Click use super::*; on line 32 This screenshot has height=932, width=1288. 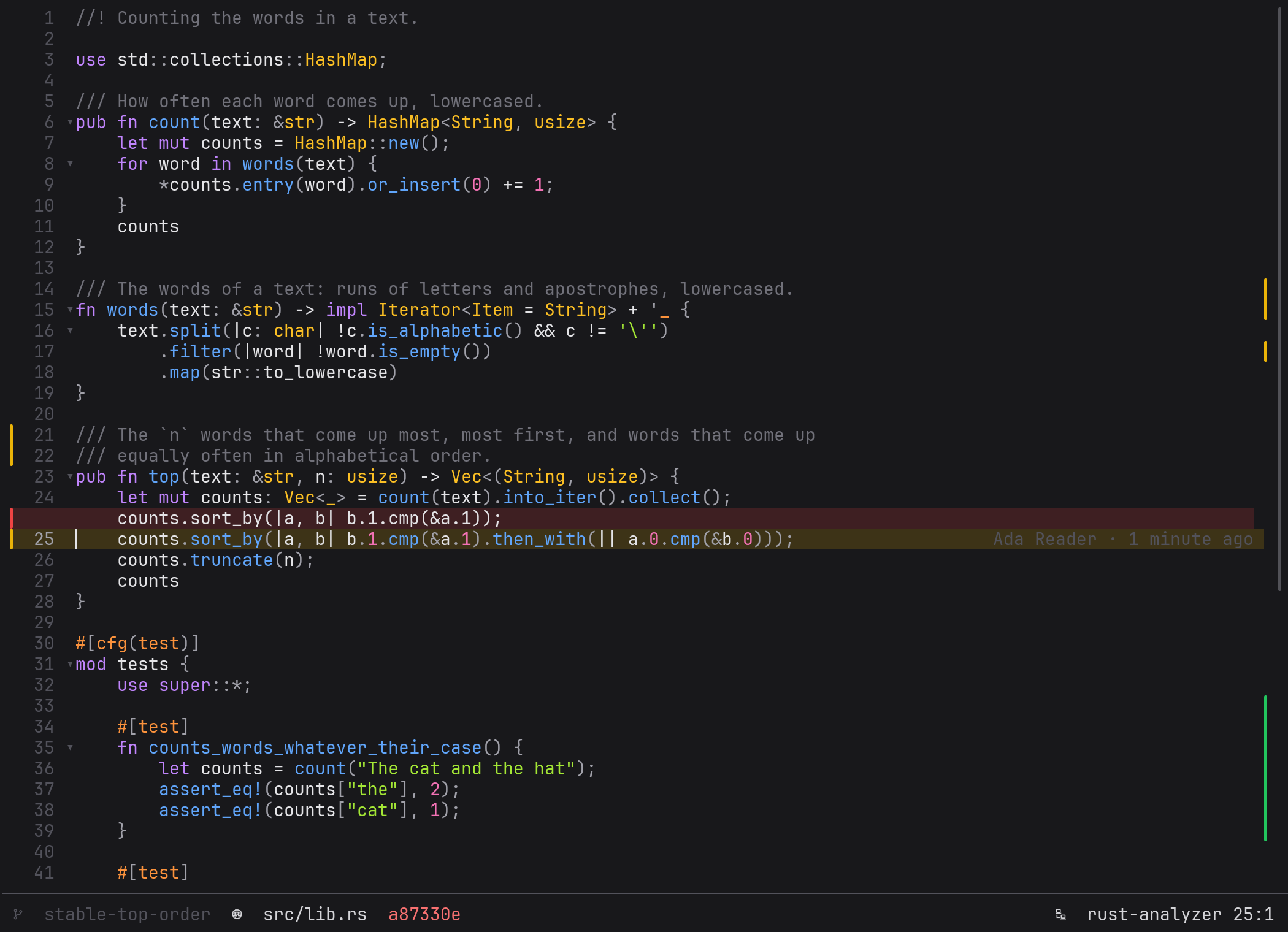pyautogui.click(x=185, y=686)
